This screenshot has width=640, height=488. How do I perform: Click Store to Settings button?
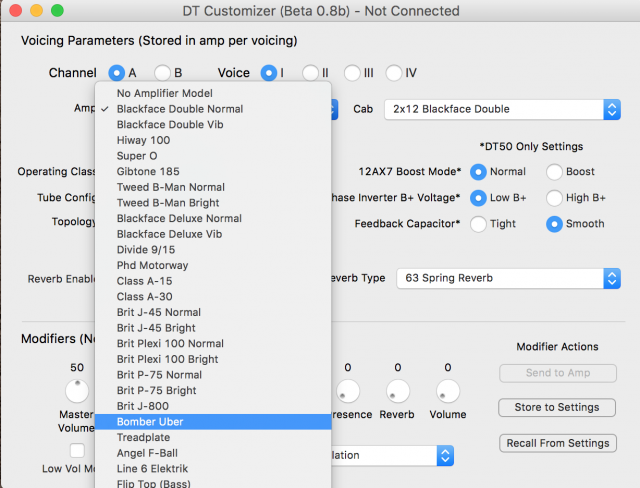click(557, 407)
